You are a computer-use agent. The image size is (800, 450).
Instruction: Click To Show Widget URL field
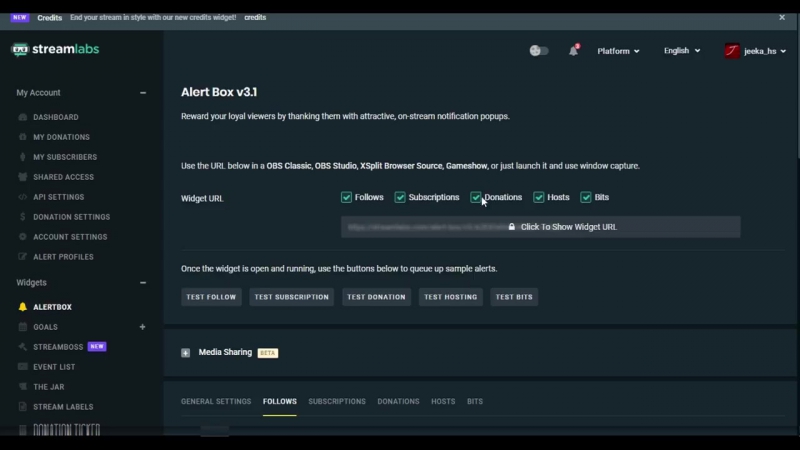tap(541, 227)
